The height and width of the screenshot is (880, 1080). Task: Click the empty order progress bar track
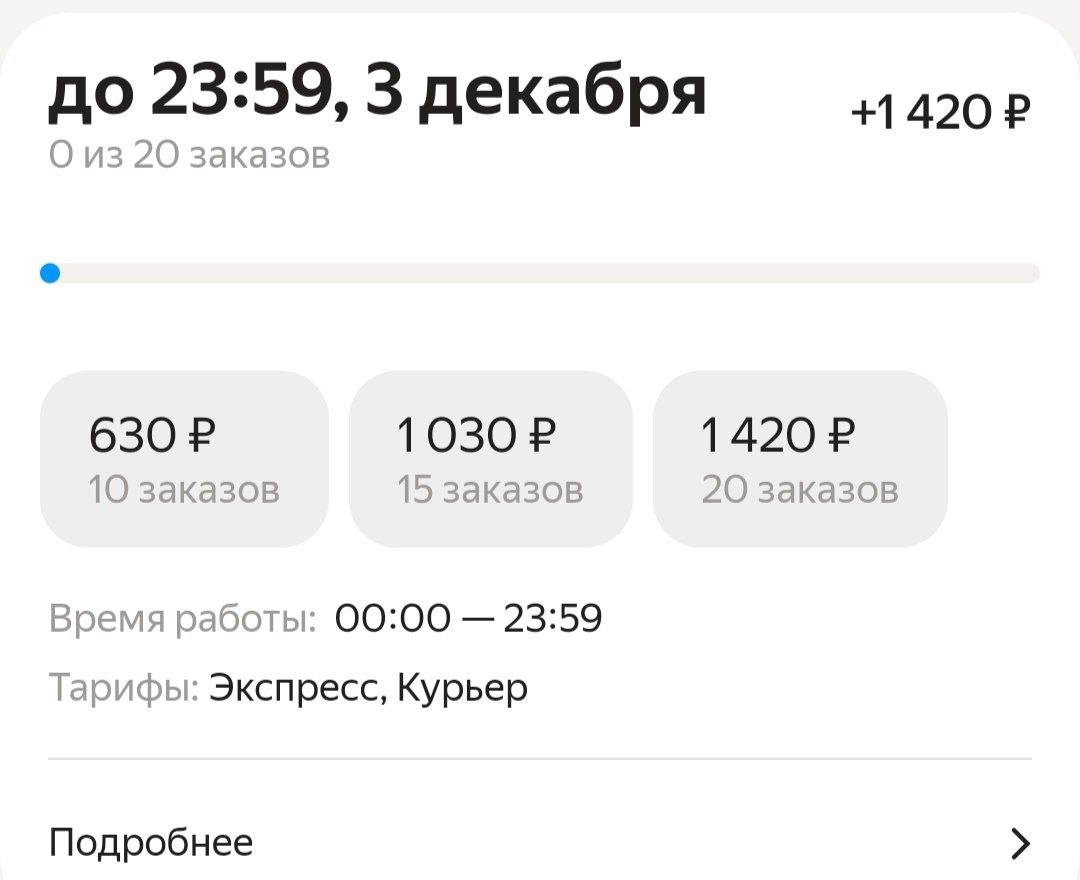545,273
